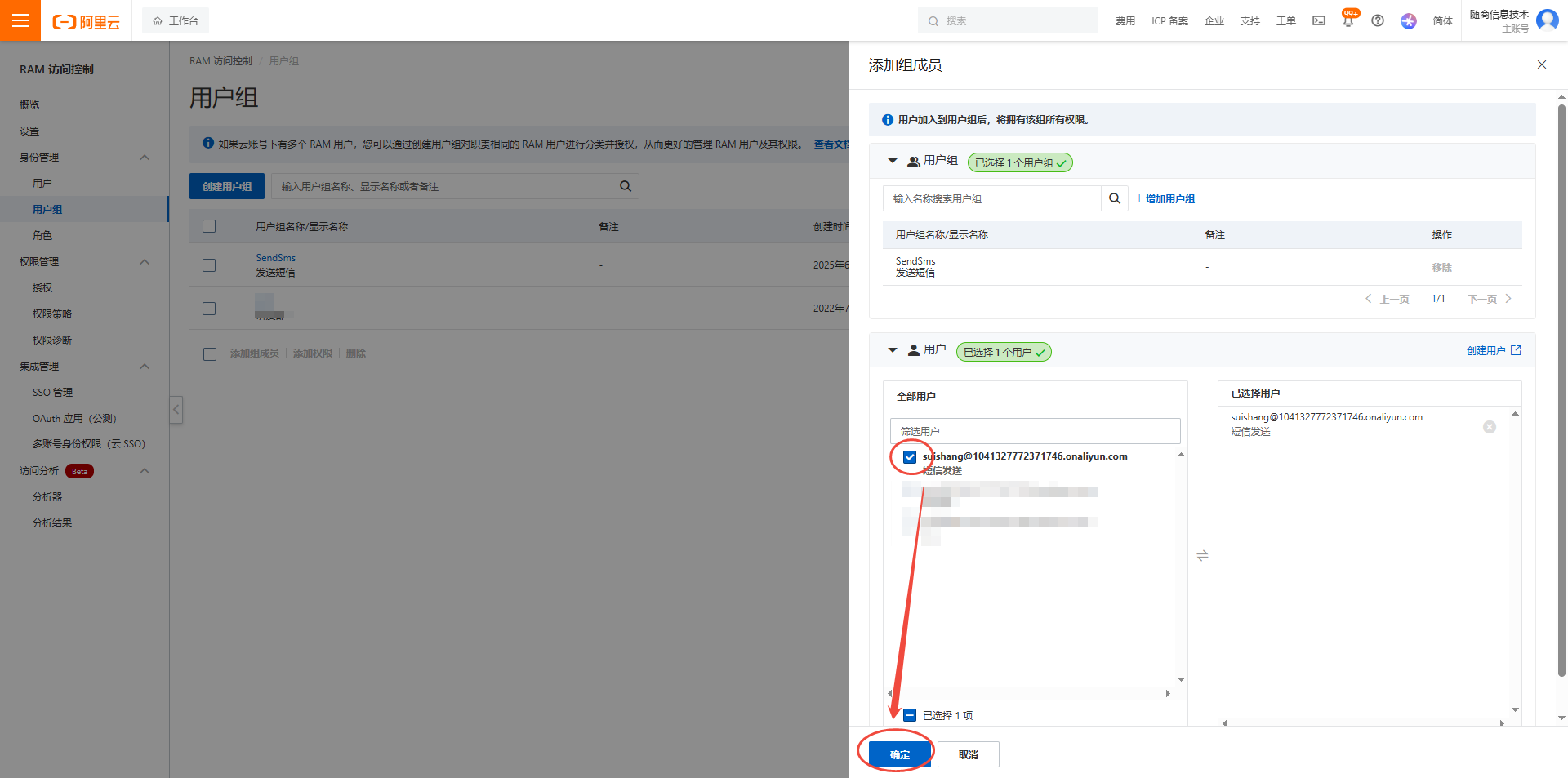Viewport: 1568px width, 778px height.
Task: Confirm with the 确定 button
Action: tap(899, 754)
